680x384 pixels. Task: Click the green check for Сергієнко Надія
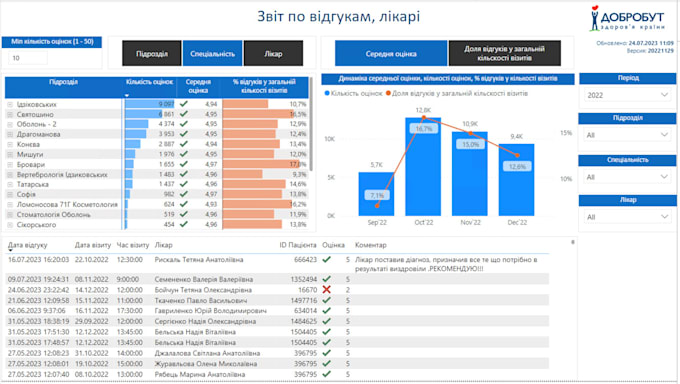point(327,322)
